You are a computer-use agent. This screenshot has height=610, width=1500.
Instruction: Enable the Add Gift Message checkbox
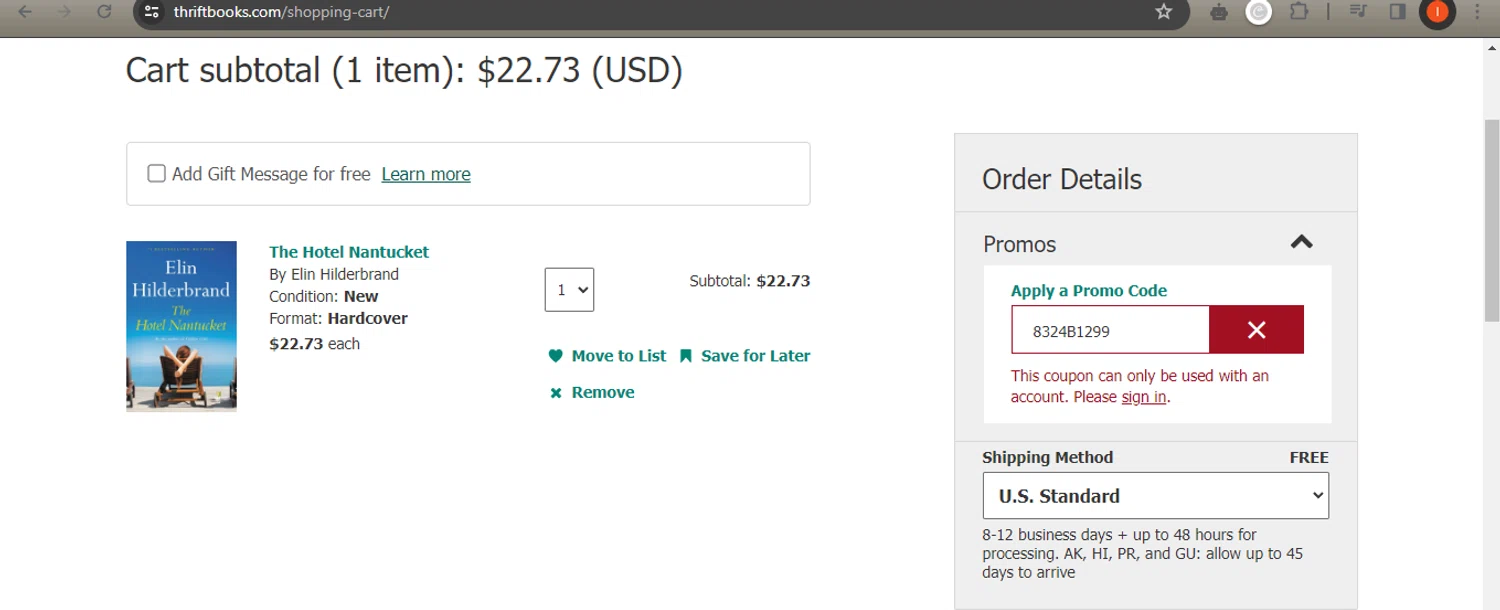pos(157,174)
